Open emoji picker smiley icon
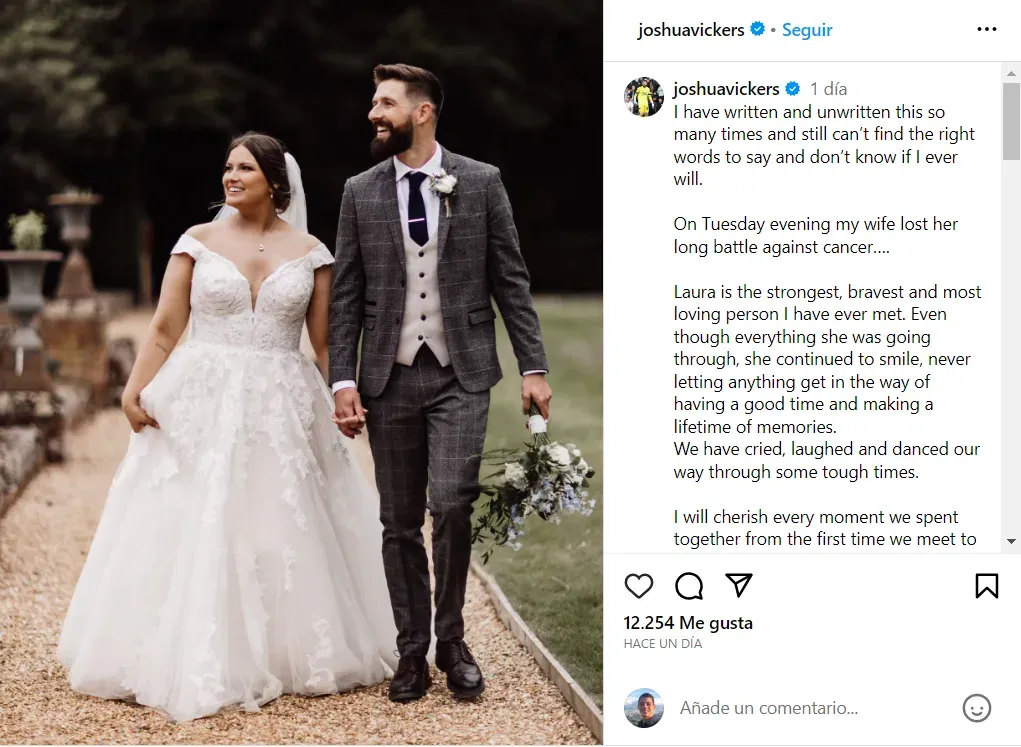This screenshot has width=1021, height=747. 976,708
